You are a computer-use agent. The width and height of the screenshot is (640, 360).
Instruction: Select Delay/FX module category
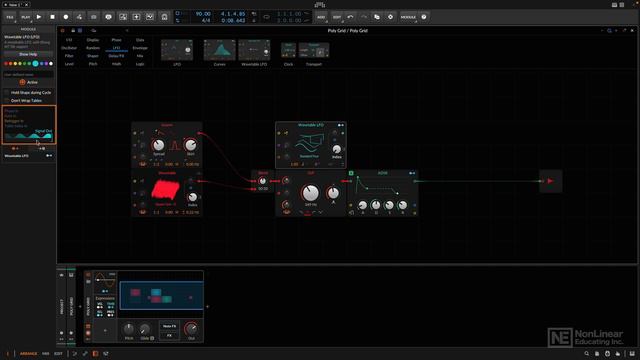(x=116, y=56)
